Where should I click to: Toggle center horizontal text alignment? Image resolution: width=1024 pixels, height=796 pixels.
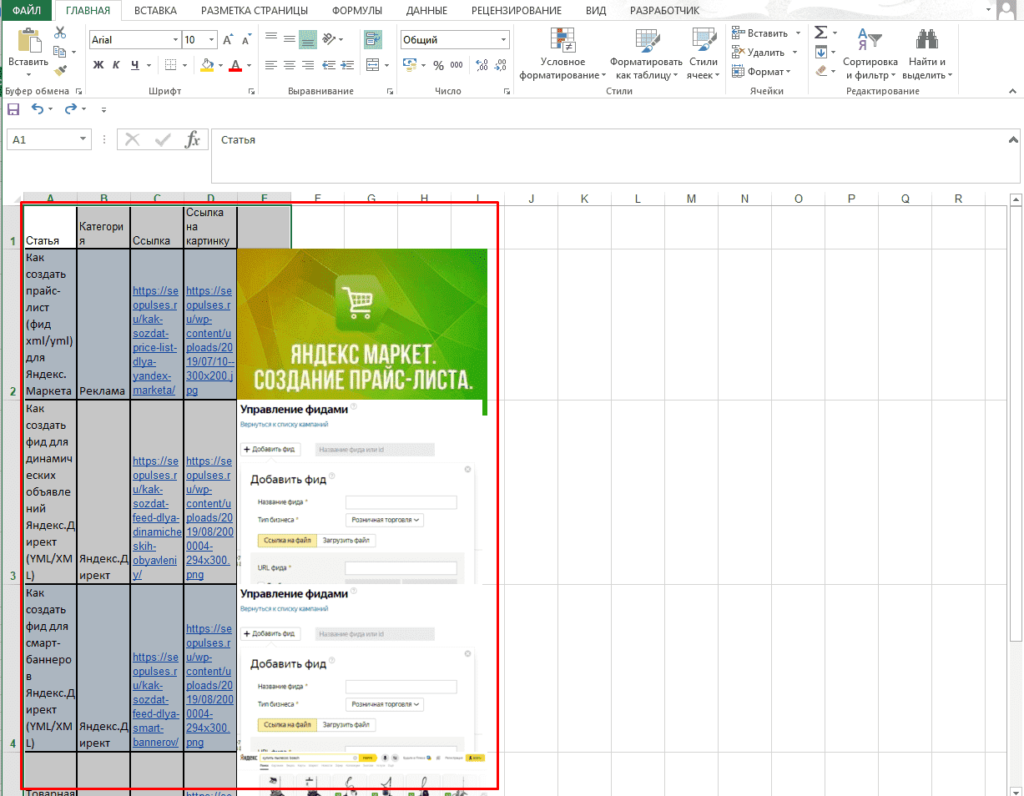coord(289,65)
